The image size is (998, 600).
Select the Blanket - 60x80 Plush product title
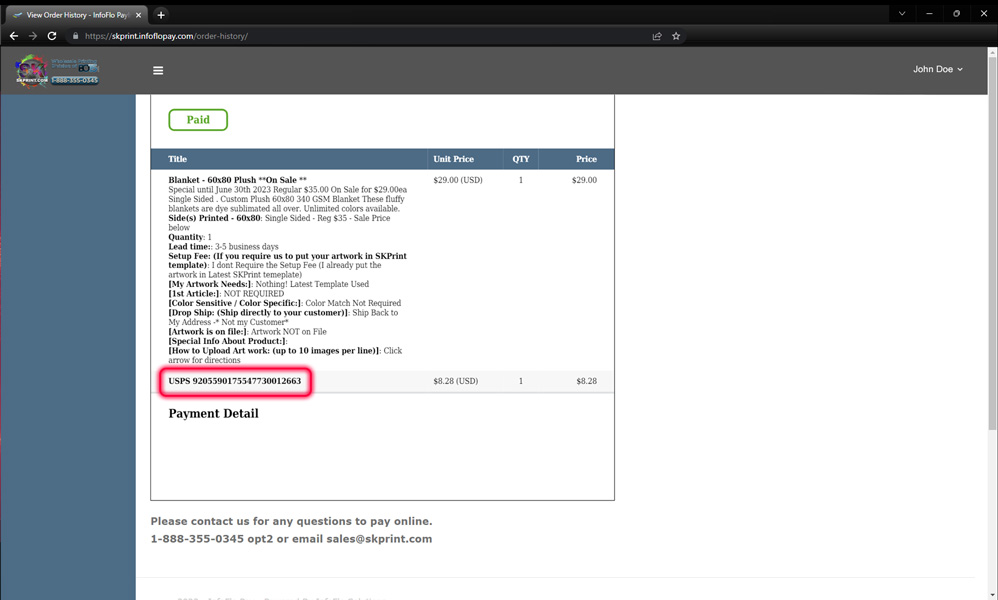[237, 180]
